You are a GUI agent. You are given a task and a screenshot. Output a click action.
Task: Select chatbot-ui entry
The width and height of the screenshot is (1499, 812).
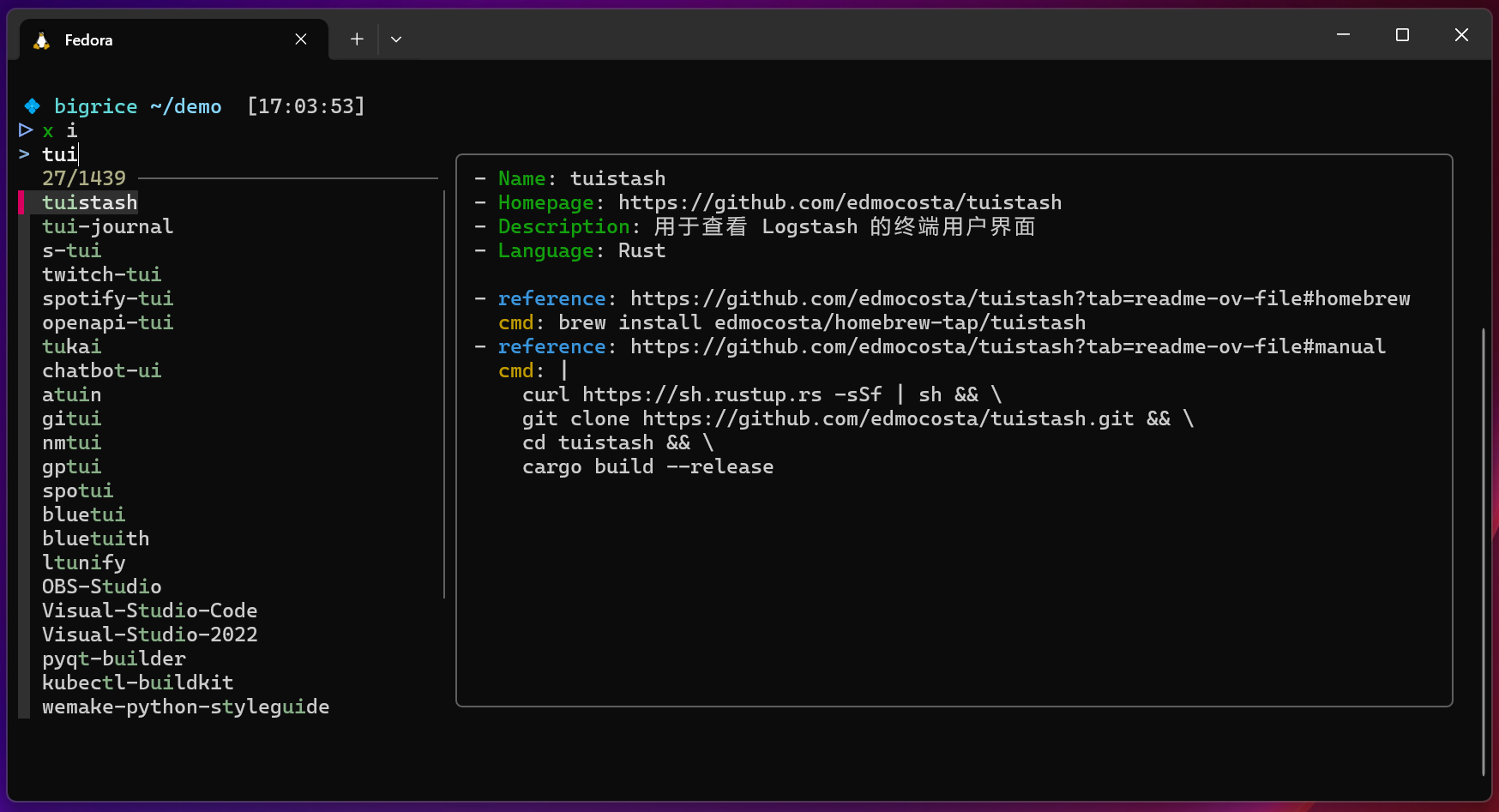click(102, 370)
